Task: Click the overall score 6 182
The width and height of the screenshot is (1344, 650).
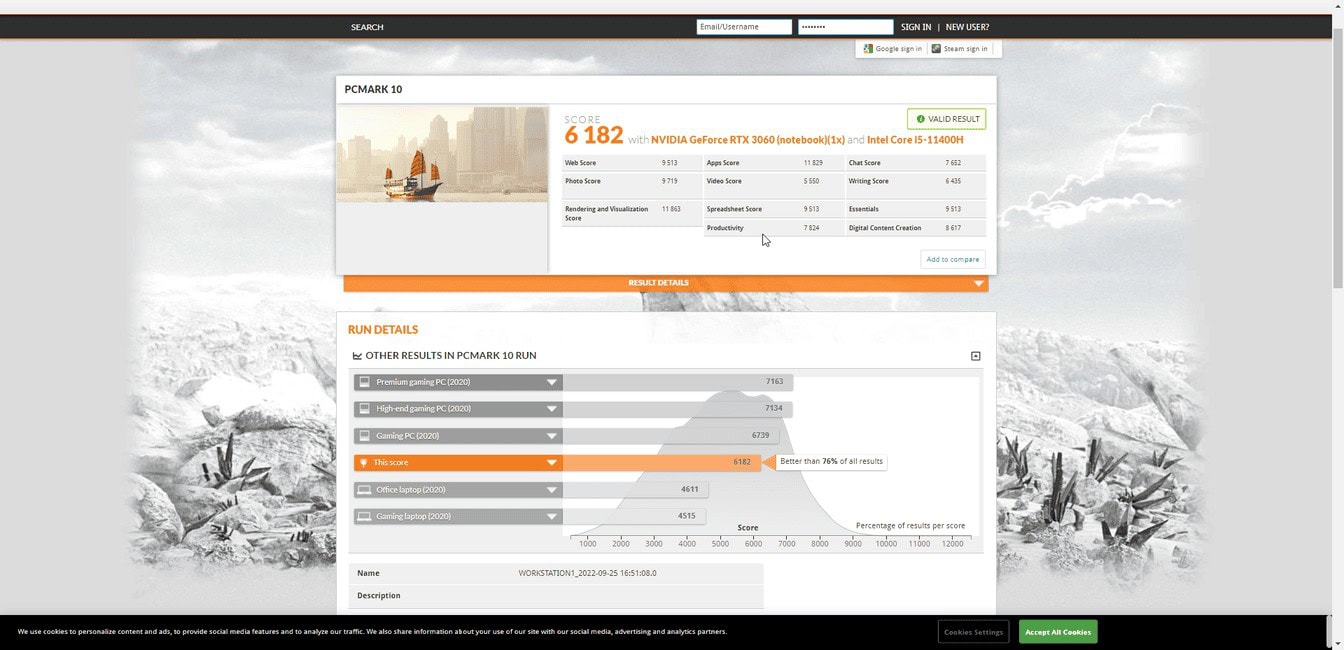Action: [594, 136]
